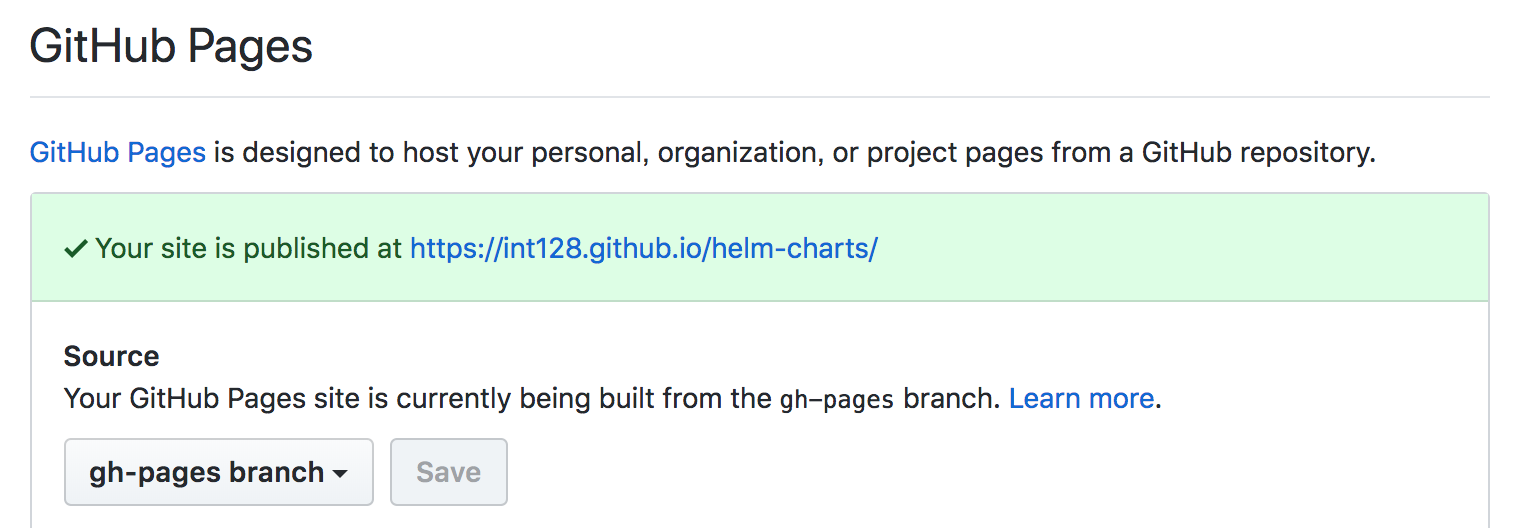Screen dimensions: 1522x528
Task: Click blank white area right of Save button
Action: (990, 472)
